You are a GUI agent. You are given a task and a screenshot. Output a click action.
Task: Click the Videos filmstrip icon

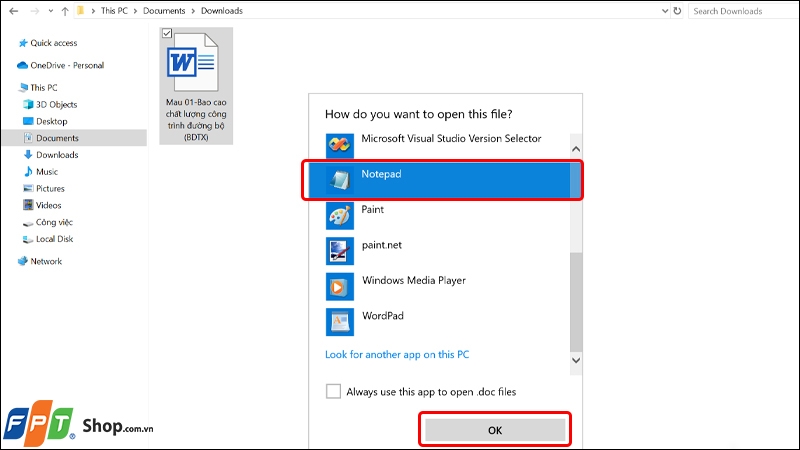[x=28, y=205]
